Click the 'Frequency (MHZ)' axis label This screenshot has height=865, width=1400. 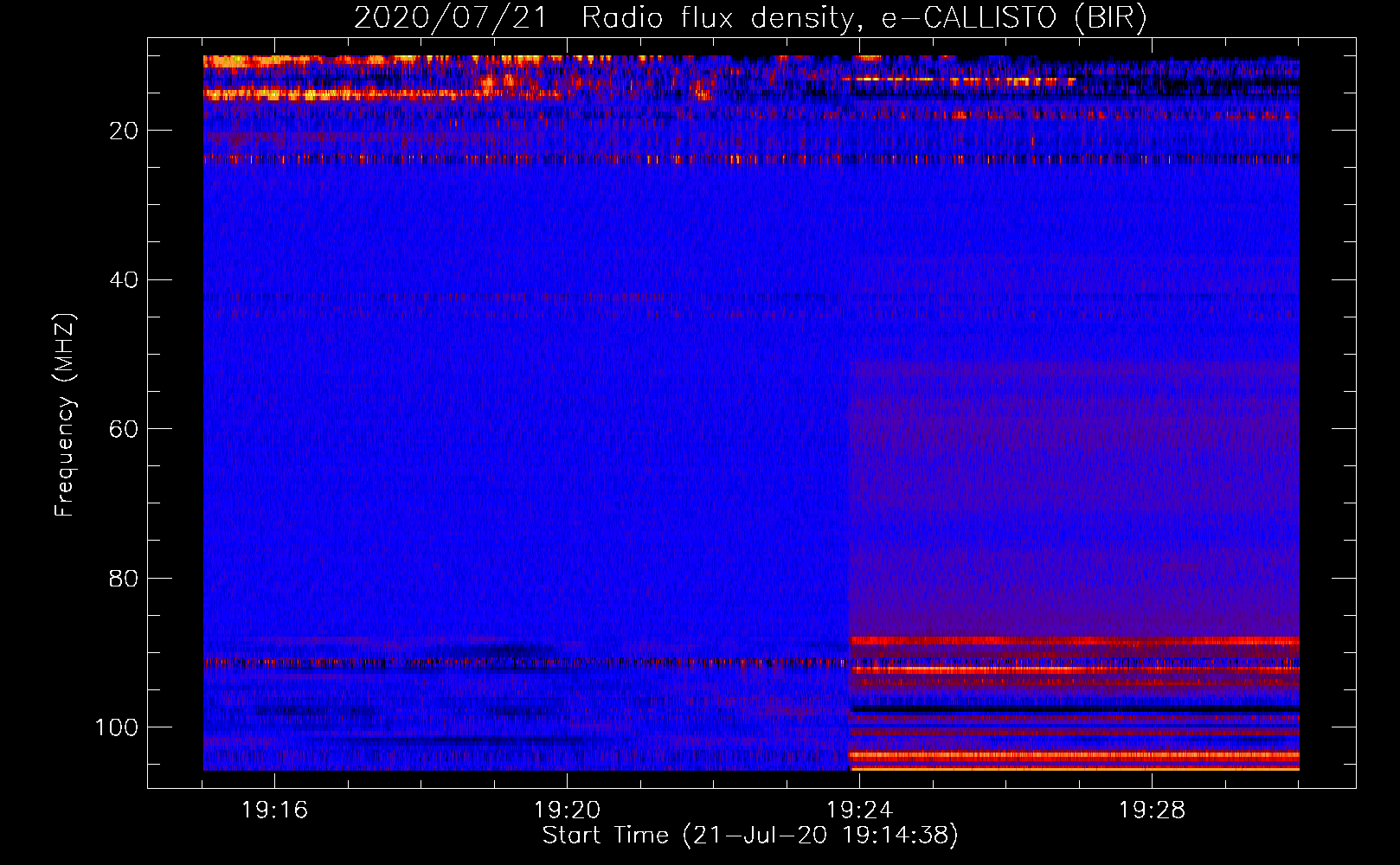(x=65, y=415)
